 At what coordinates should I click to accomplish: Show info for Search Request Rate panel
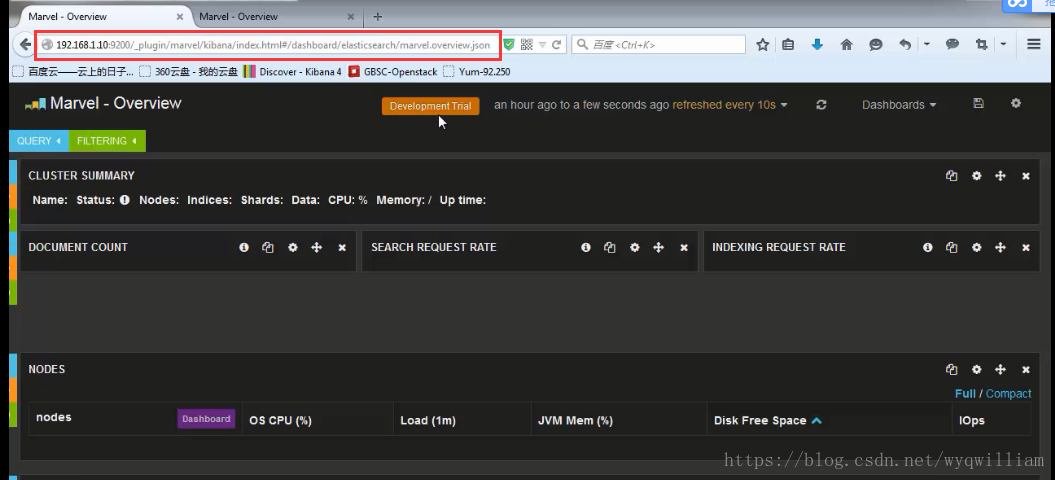point(586,248)
